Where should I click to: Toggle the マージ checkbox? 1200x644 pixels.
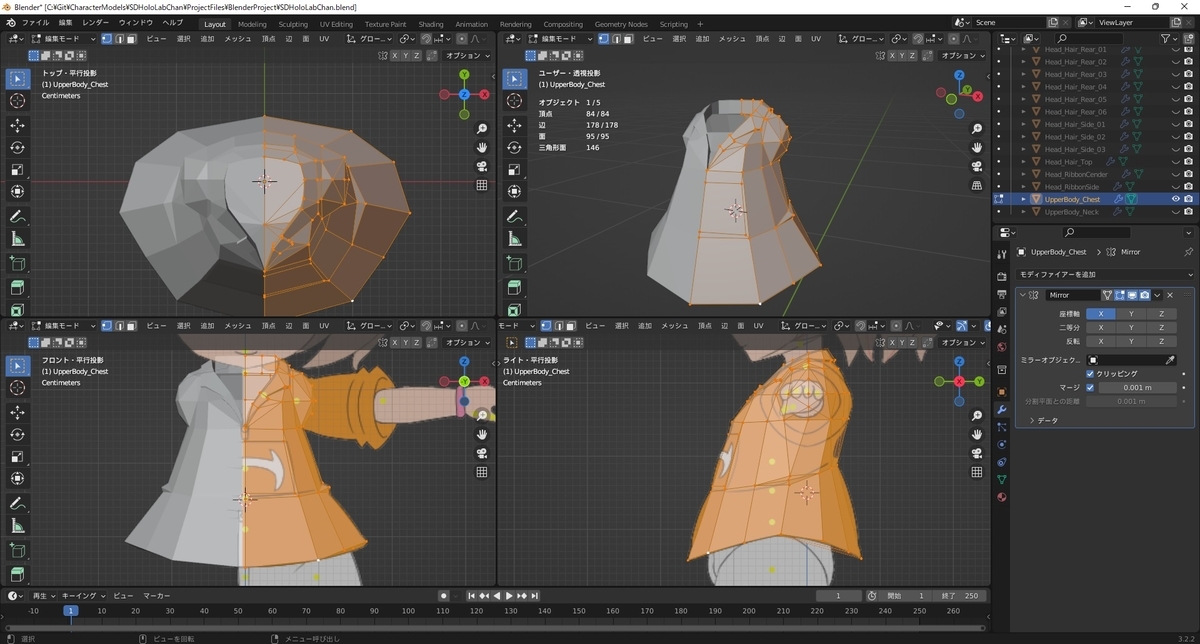[1090, 387]
